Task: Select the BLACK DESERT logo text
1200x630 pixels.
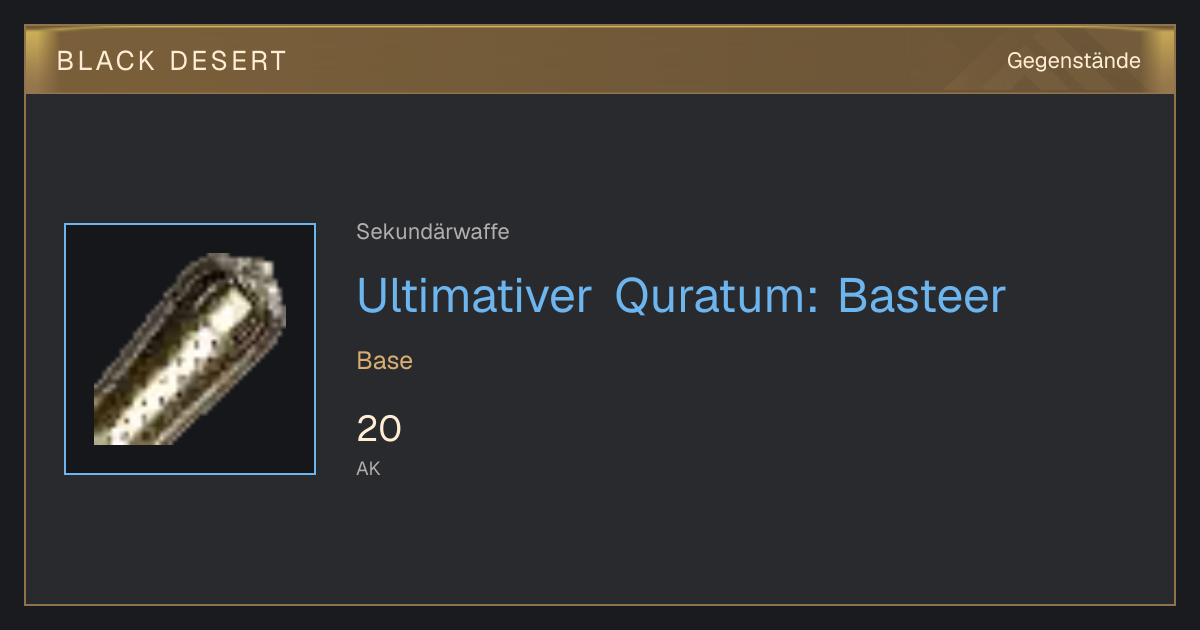Action: click(171, 61)
